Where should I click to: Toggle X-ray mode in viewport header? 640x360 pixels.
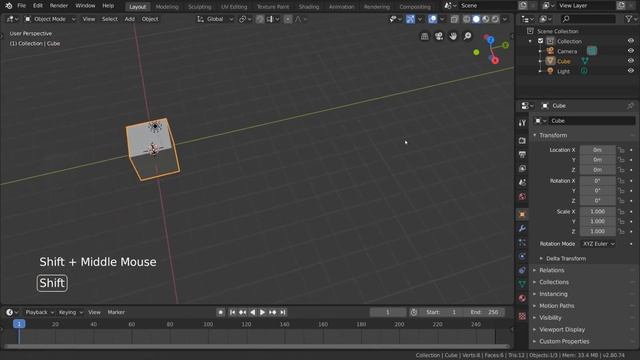[454, 19]
